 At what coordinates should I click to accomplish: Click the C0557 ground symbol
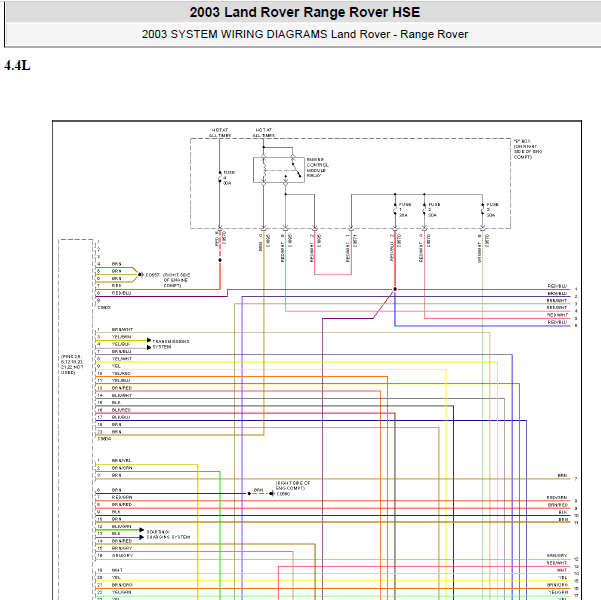[x=141, y=275]
